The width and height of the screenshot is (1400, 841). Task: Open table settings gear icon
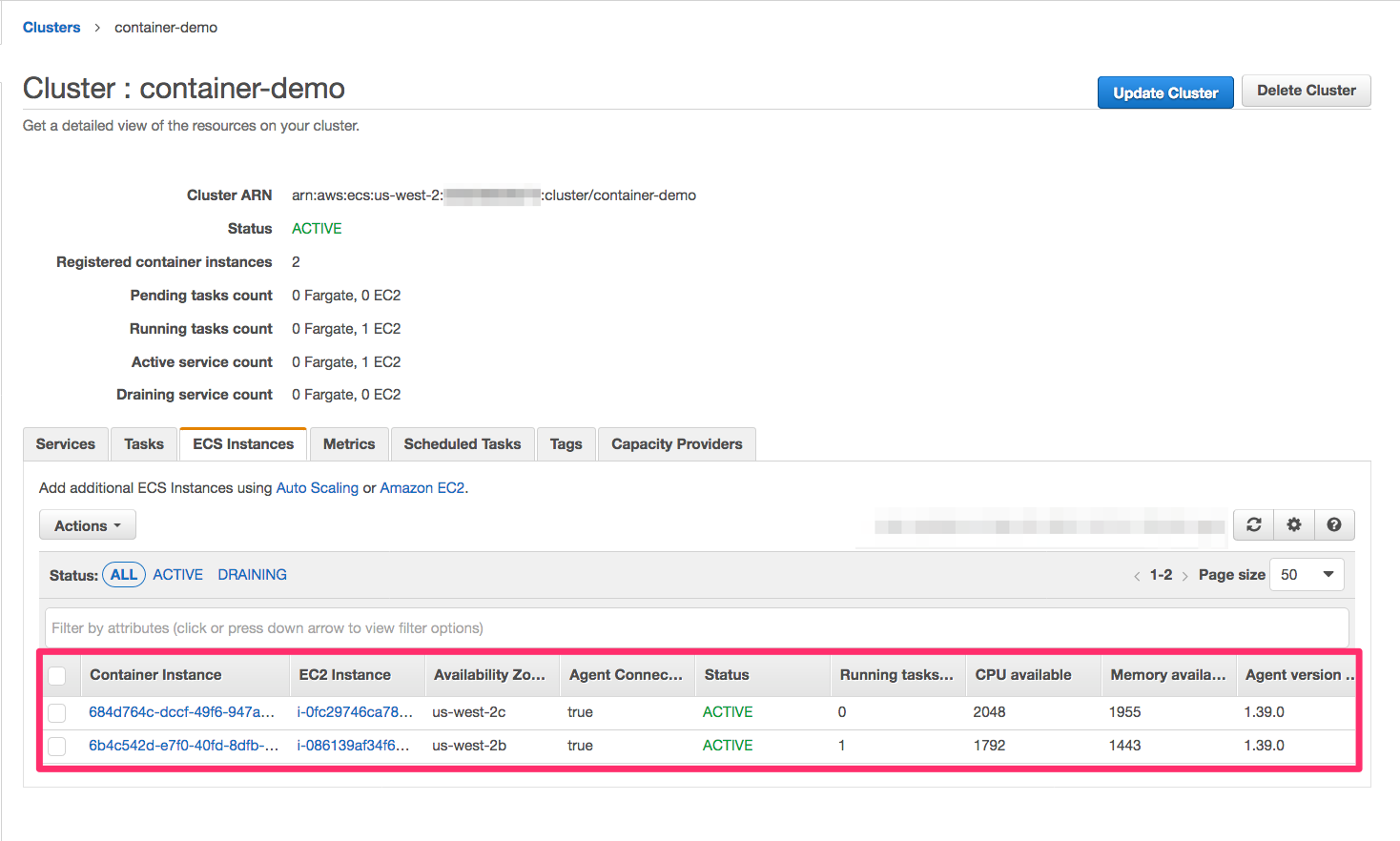[1294, 524]
